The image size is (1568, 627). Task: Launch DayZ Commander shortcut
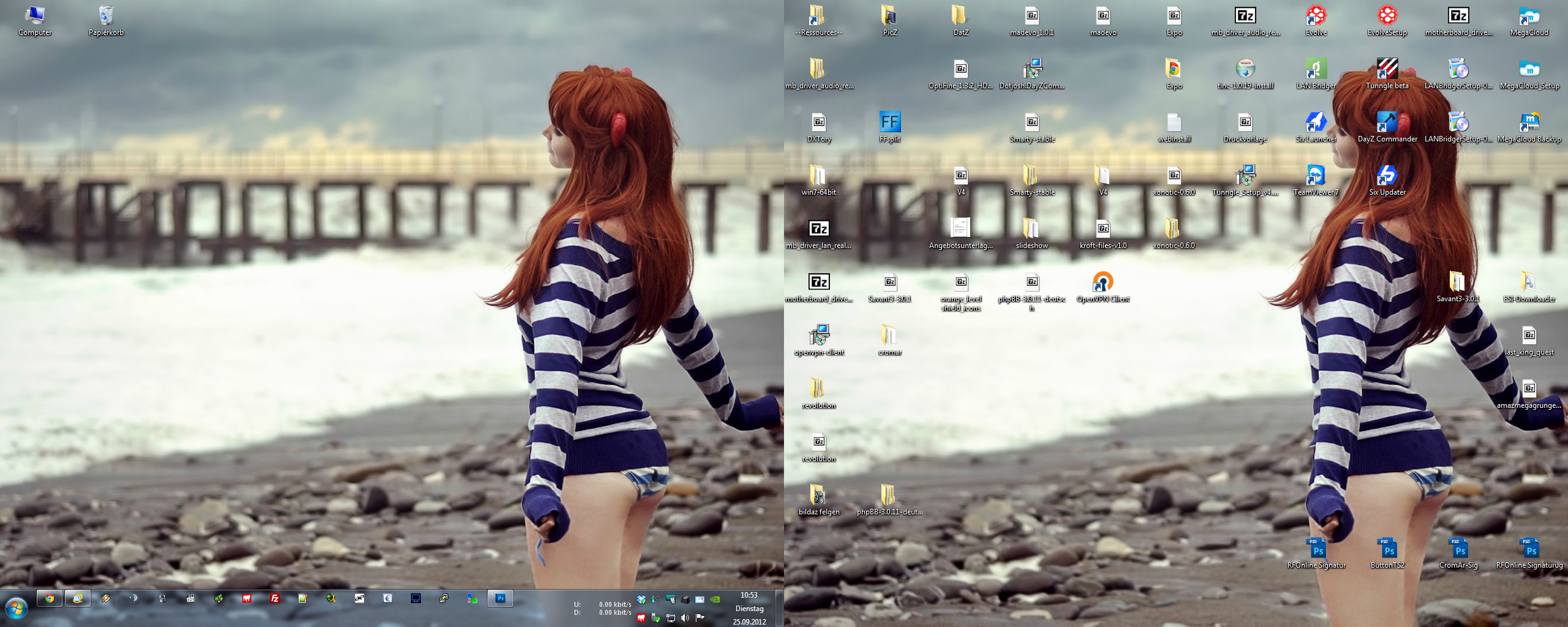tap(1387, 127)
